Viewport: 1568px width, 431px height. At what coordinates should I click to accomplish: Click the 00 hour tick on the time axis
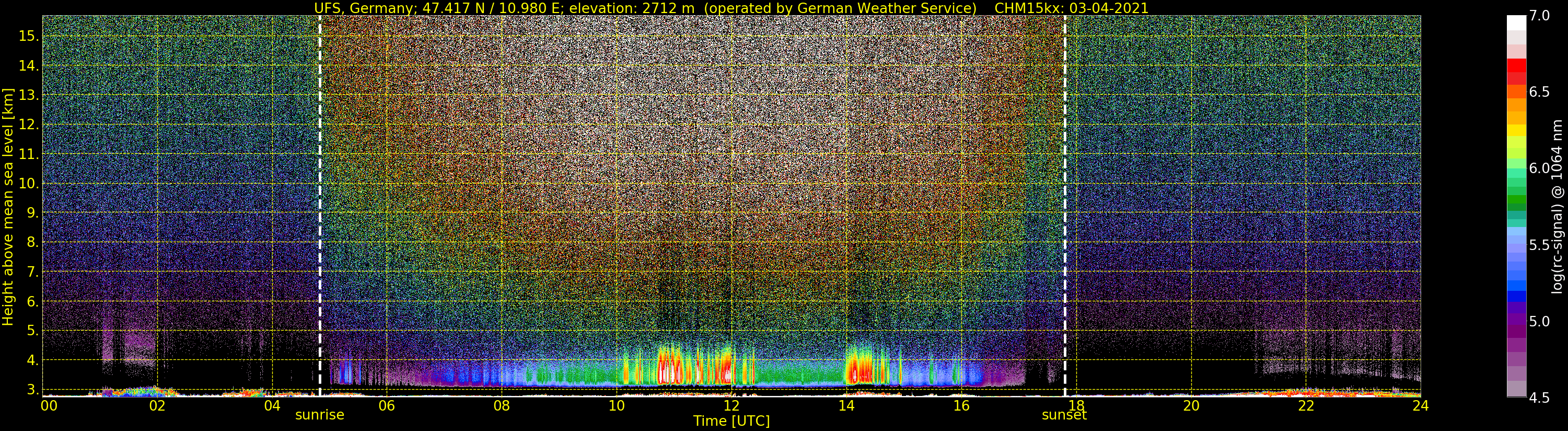pos(49,406)
